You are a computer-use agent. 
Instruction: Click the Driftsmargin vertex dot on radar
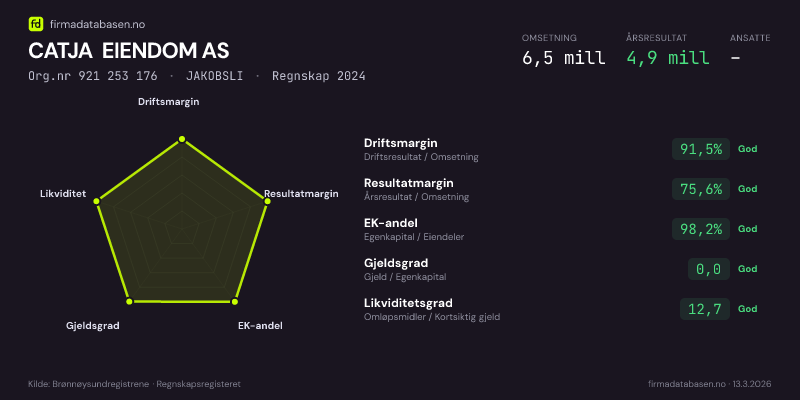coord(181,139)
